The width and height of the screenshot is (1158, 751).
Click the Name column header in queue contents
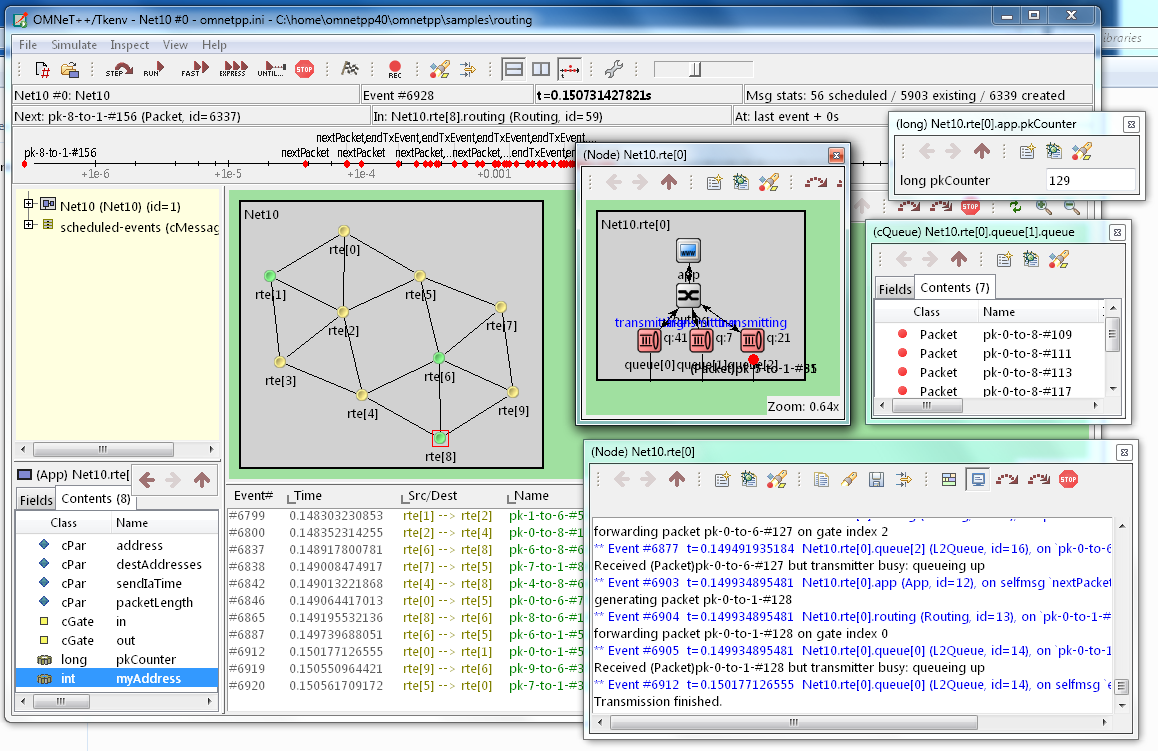tap(998, 312)
